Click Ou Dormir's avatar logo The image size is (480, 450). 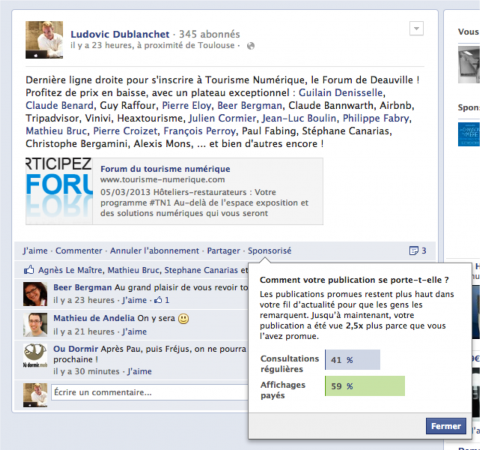coord(35,356)
